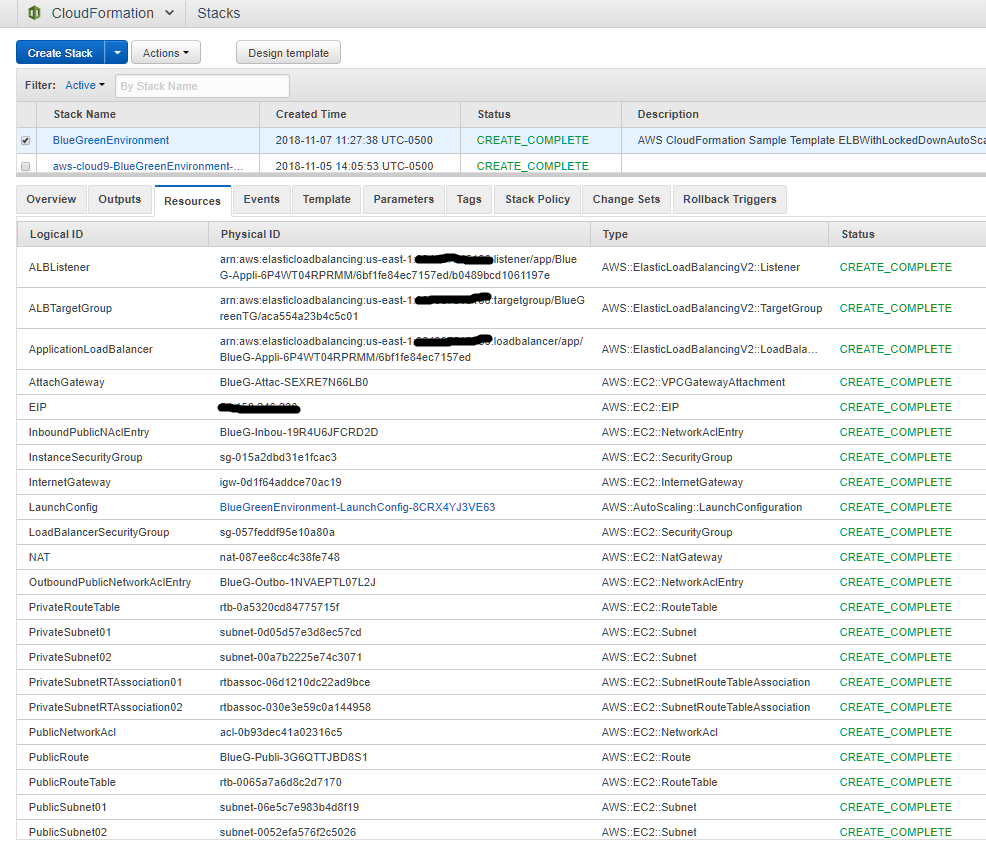Uncheck the BlueGreenEnvironment stack checkbox
This screenshot has height=845, width=986.
point(25,140)
